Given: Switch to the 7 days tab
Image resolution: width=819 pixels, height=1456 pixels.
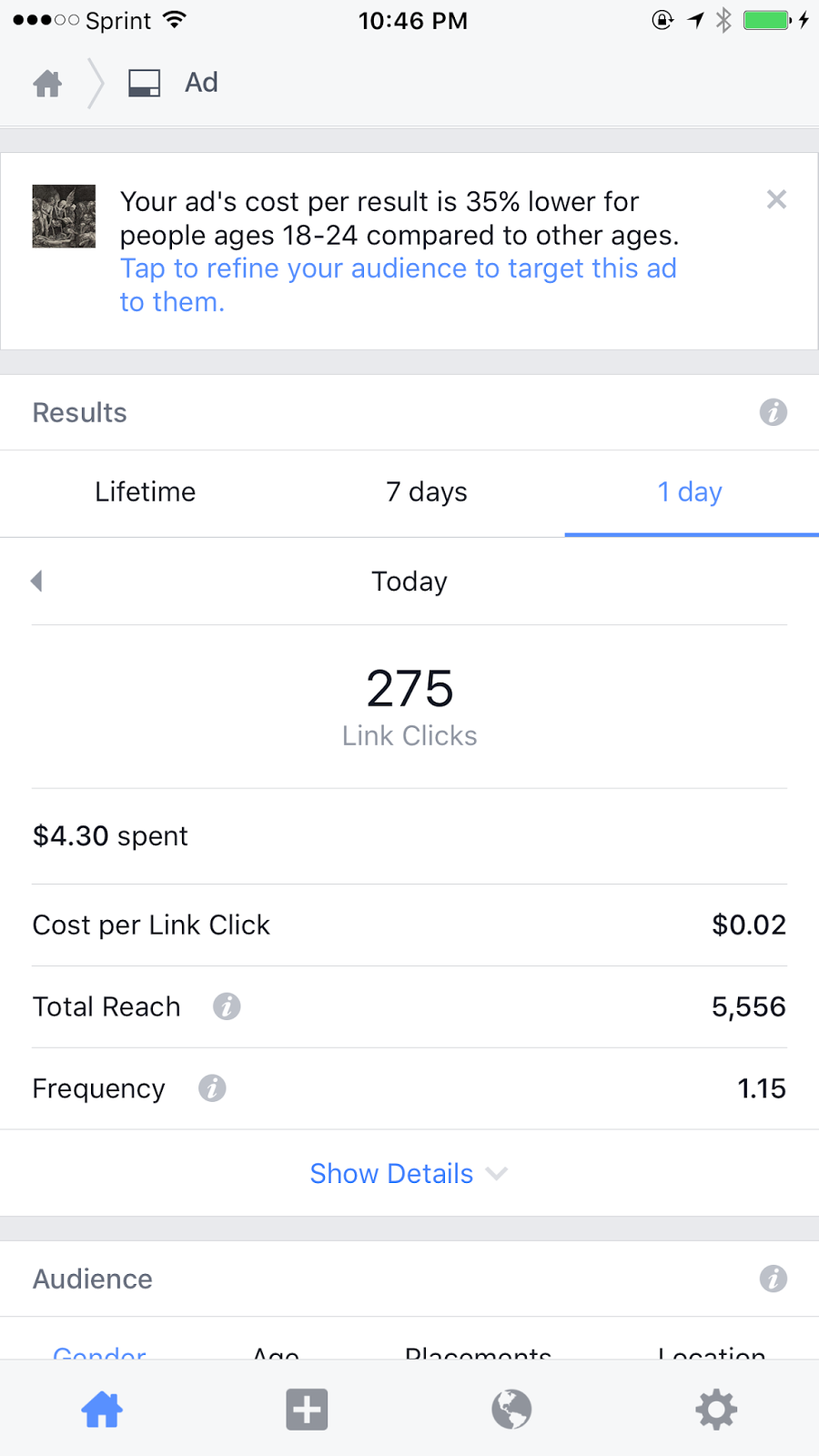Looking at the screenshot, I should (426, 492).
